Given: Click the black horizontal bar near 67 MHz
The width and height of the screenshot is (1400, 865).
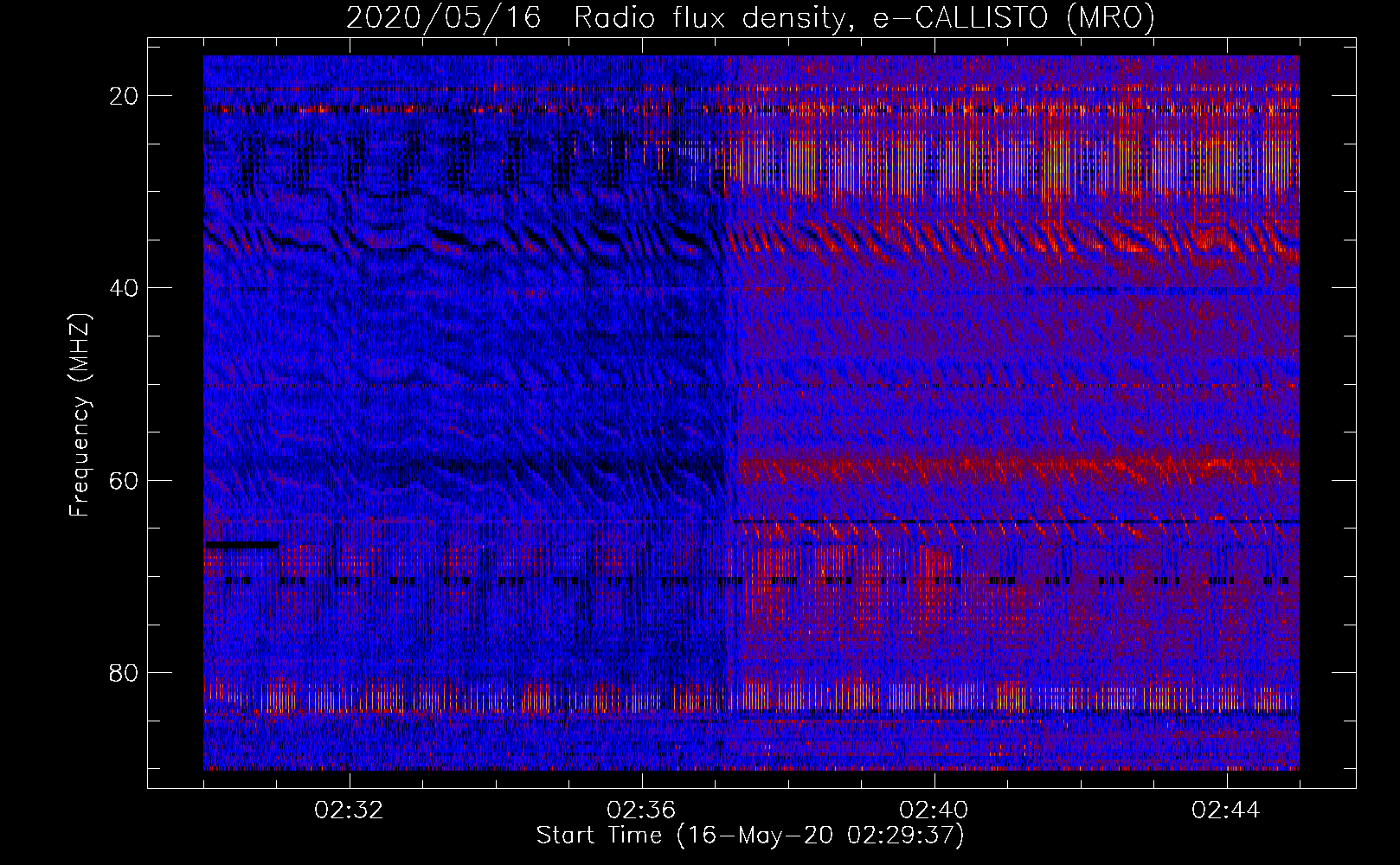Looking at the screenshot, I should click(241, 545).
